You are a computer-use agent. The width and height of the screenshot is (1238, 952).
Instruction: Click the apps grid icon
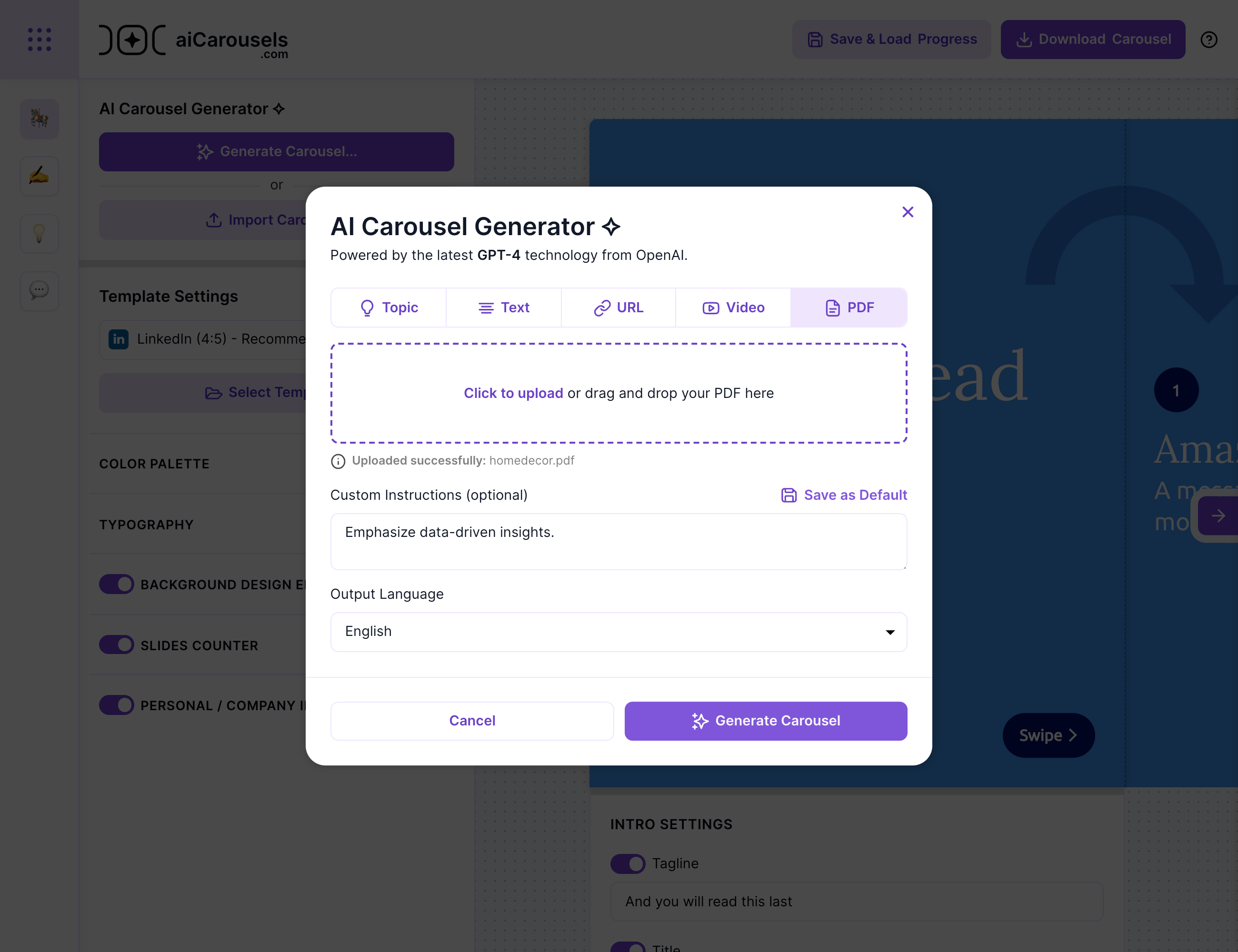39,39
